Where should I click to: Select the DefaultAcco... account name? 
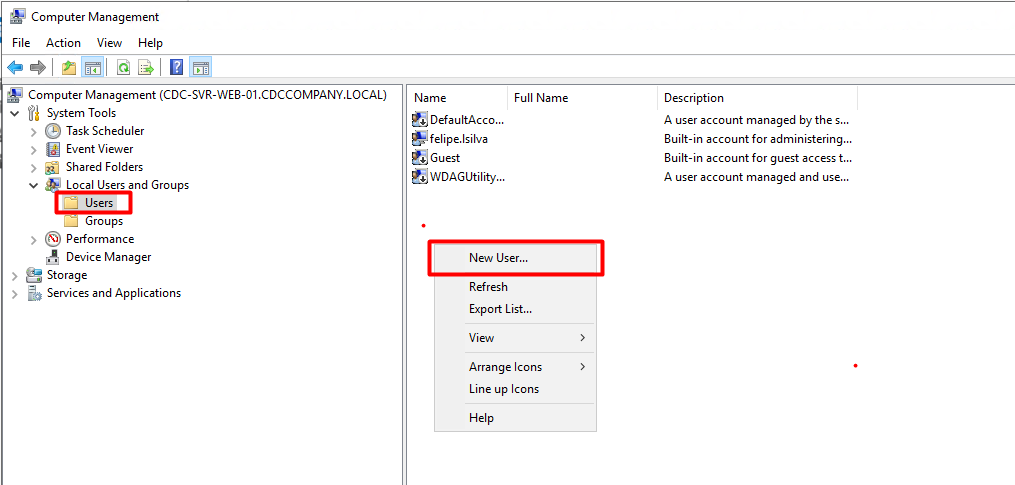tap(467, 119)
